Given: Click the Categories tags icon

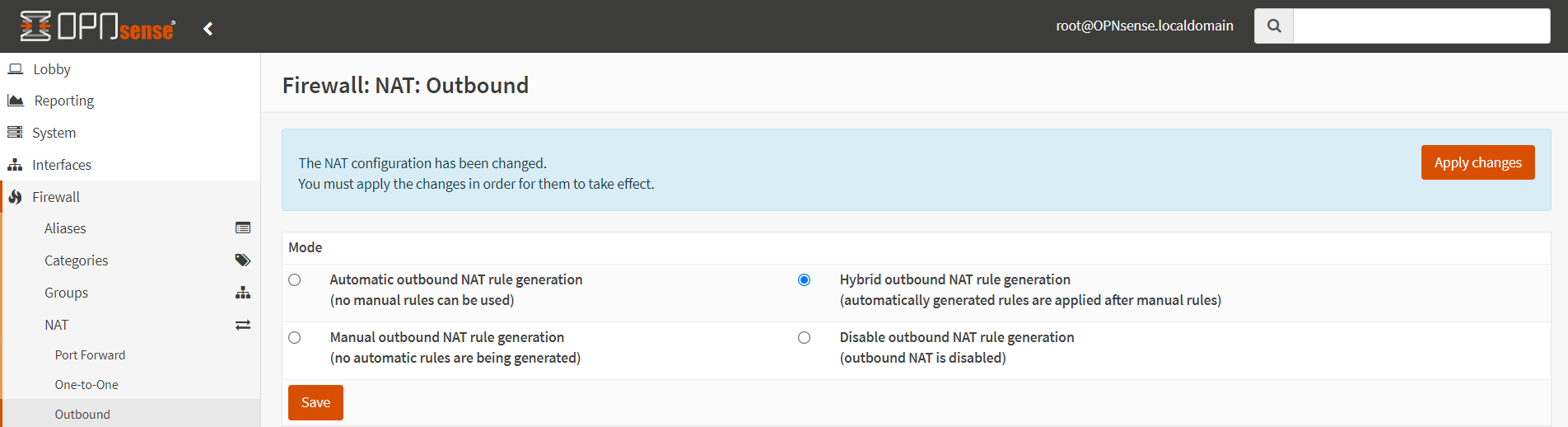Looking at the screenshot, I should [243, 260].
